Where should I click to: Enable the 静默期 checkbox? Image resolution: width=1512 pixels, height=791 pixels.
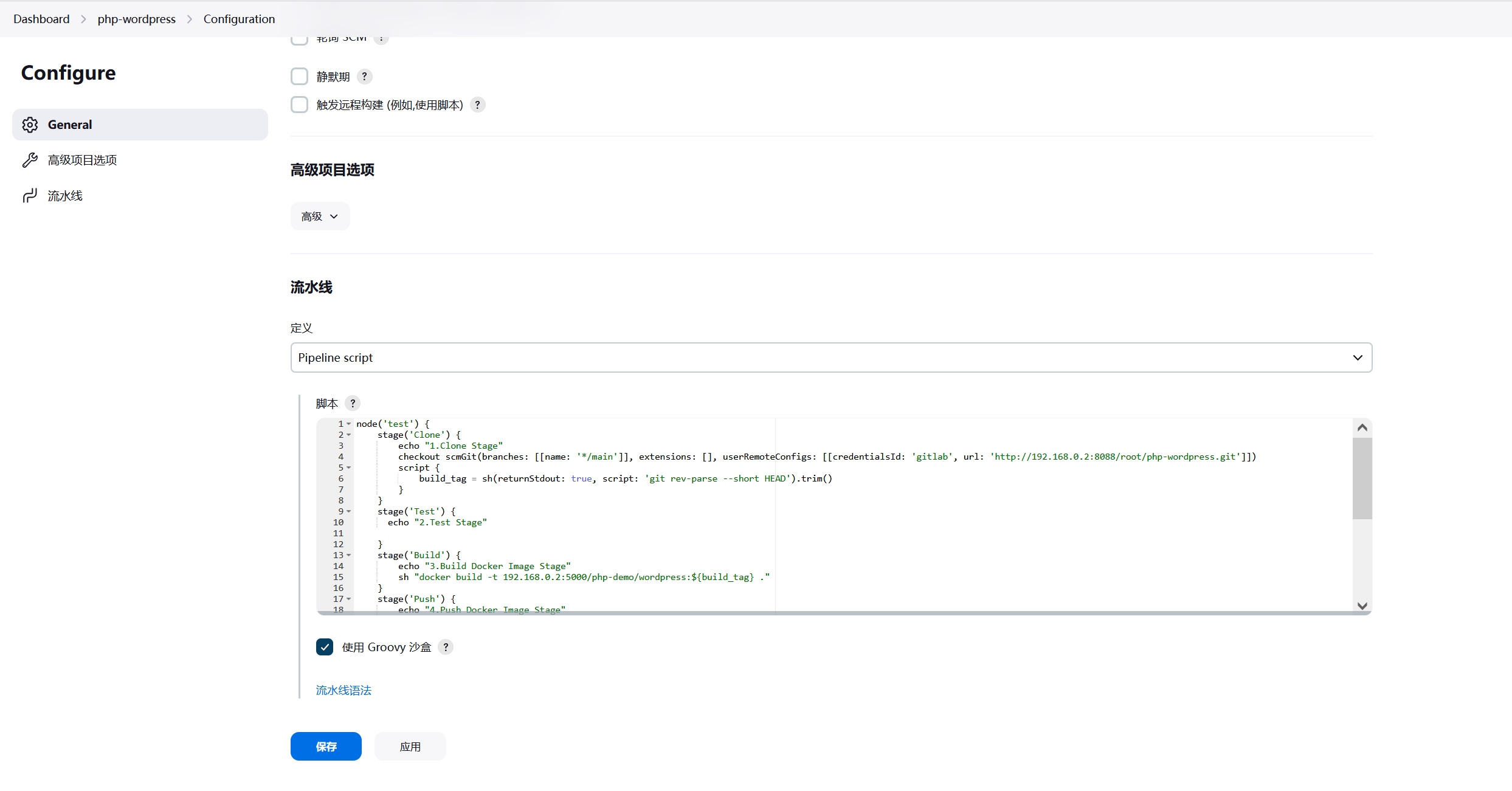[x=299, y=77]
